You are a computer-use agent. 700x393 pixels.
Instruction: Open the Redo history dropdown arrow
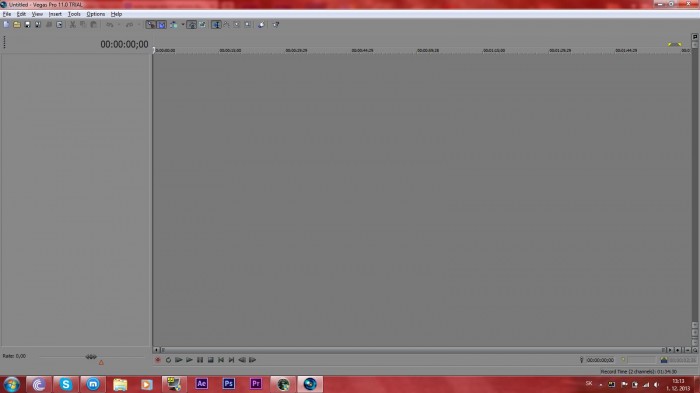click(138, 25)
